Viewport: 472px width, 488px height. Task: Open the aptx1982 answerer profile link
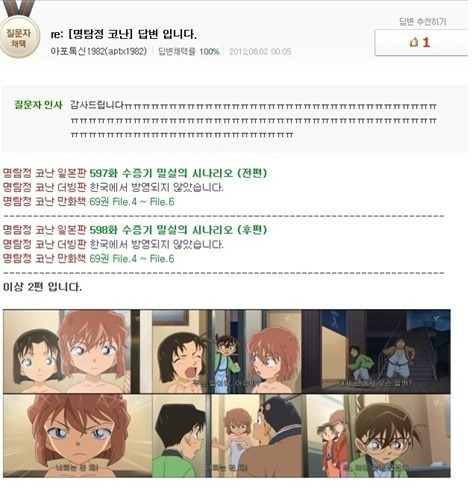(99, 51)
